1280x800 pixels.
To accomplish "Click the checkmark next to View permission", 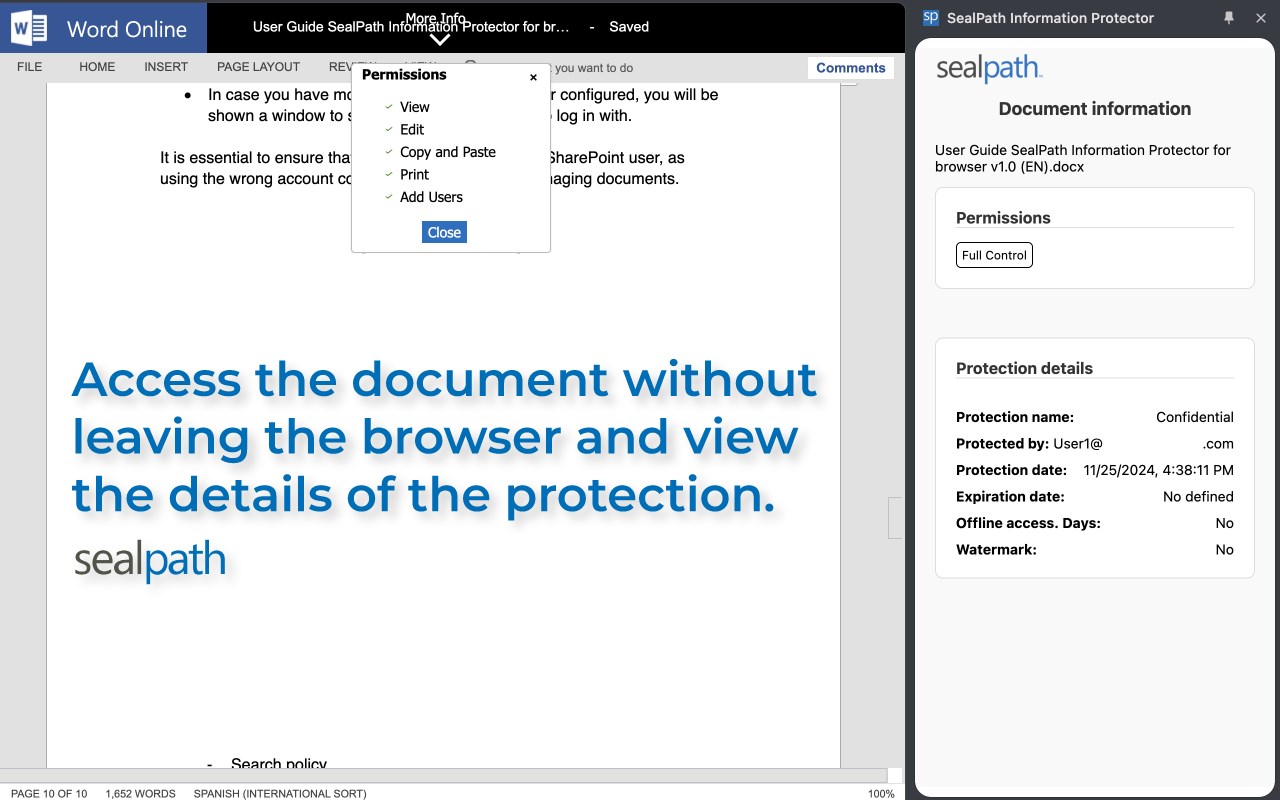I will click(389, 106).
